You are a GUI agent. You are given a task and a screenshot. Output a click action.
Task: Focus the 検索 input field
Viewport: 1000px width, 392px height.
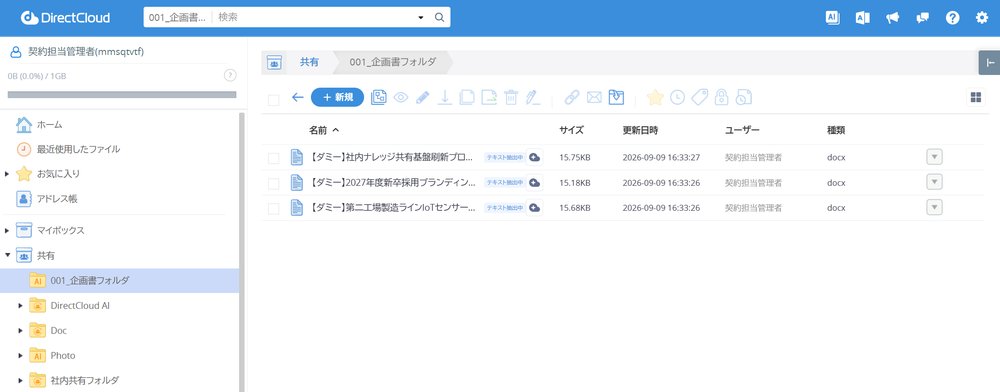click(x=316, y=17)
